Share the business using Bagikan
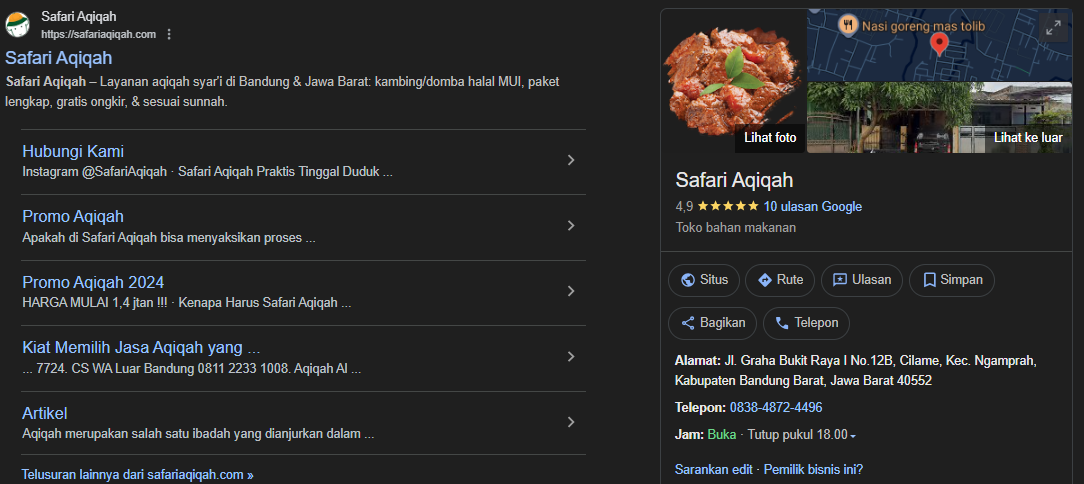Screen dimensions: 1084x484 pyautogui.click(x=713, y=323)
